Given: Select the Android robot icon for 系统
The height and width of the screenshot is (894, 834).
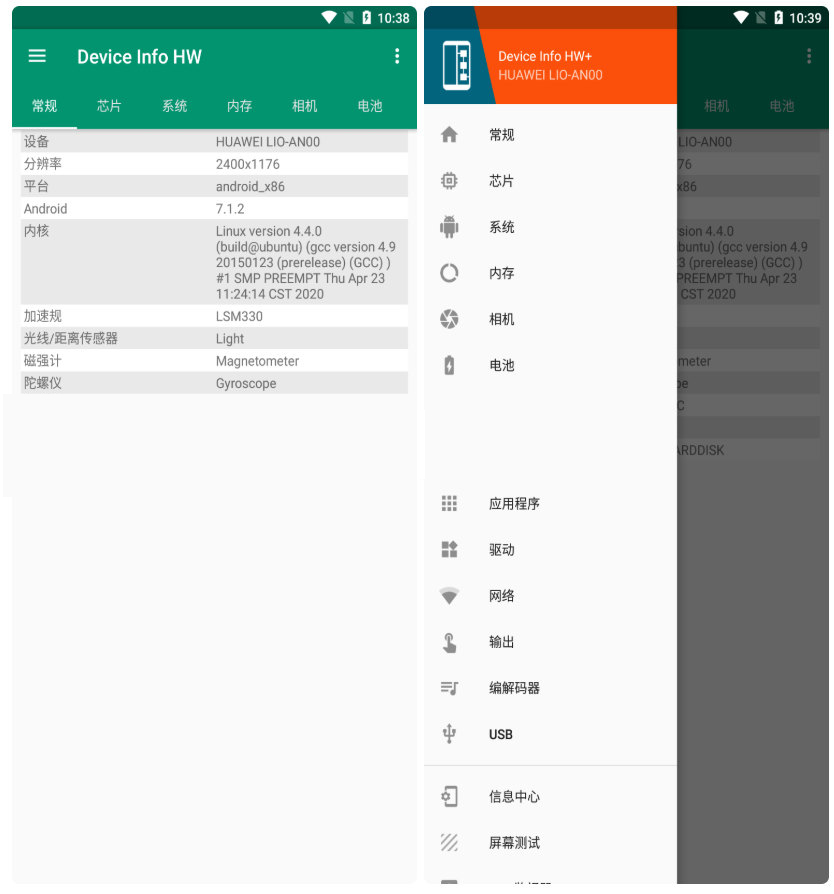Looking at the screenshot, I should (449, 227).
